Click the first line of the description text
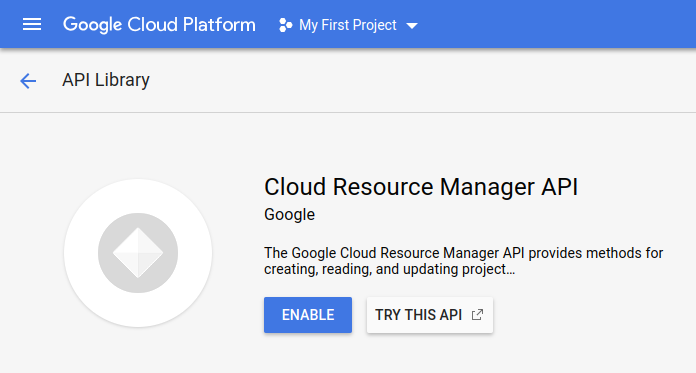Viewport: 696px width, 373px height. (x=463, y=253)
